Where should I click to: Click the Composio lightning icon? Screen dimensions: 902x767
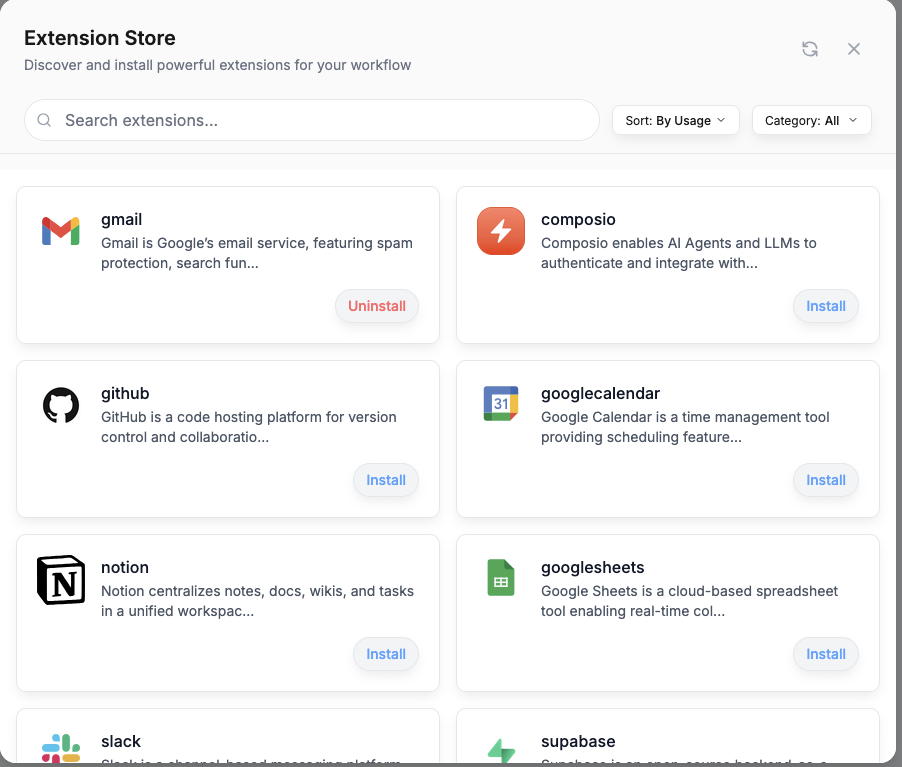pos(500,231)
